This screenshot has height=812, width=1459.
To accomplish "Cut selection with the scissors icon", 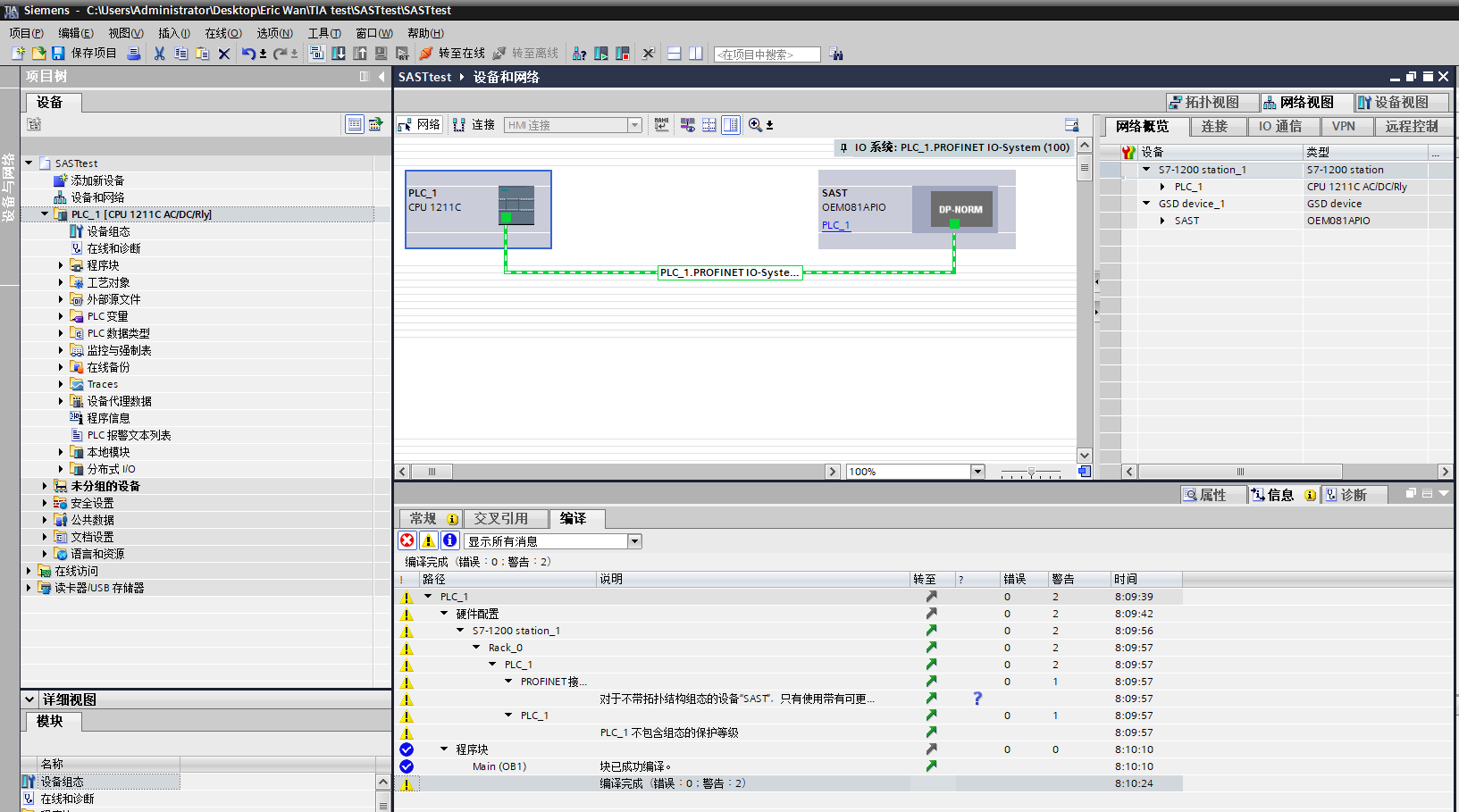I will pyautogui.click(x=159, y=54).
